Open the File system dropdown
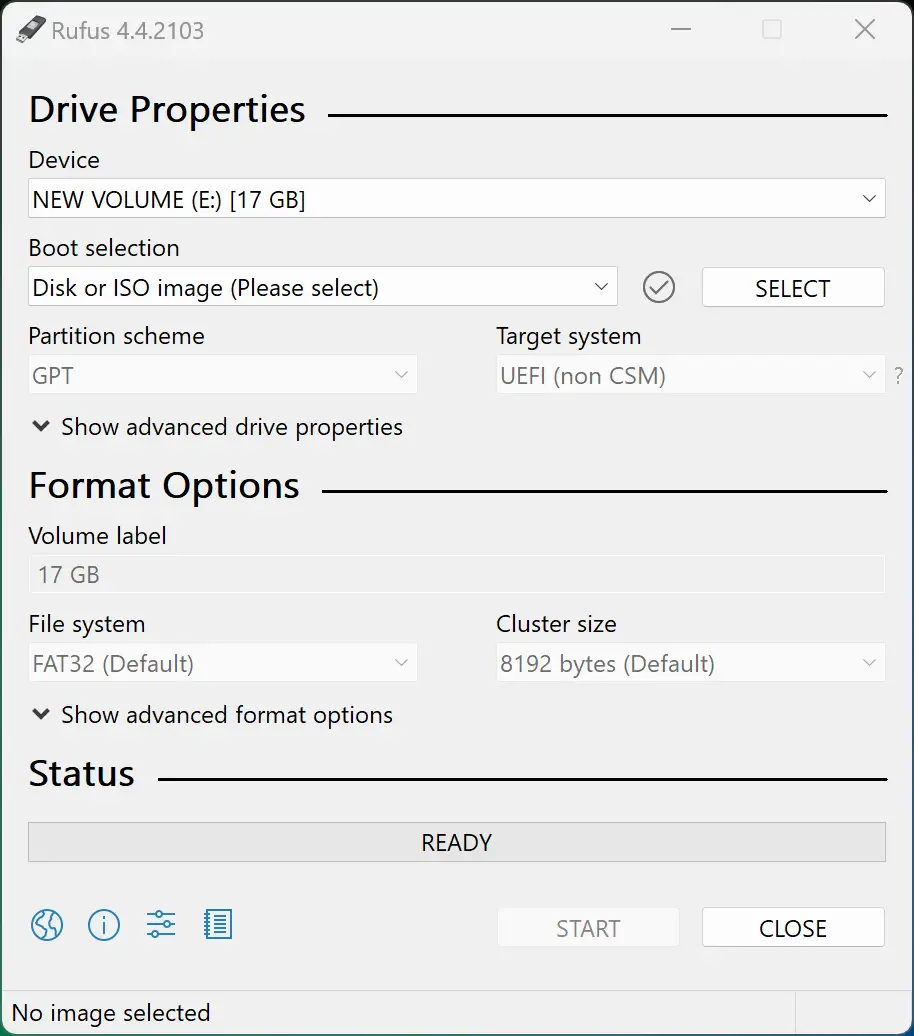Image resolution: width=914 pixels, height=1036 pixels. coord(222,662)
